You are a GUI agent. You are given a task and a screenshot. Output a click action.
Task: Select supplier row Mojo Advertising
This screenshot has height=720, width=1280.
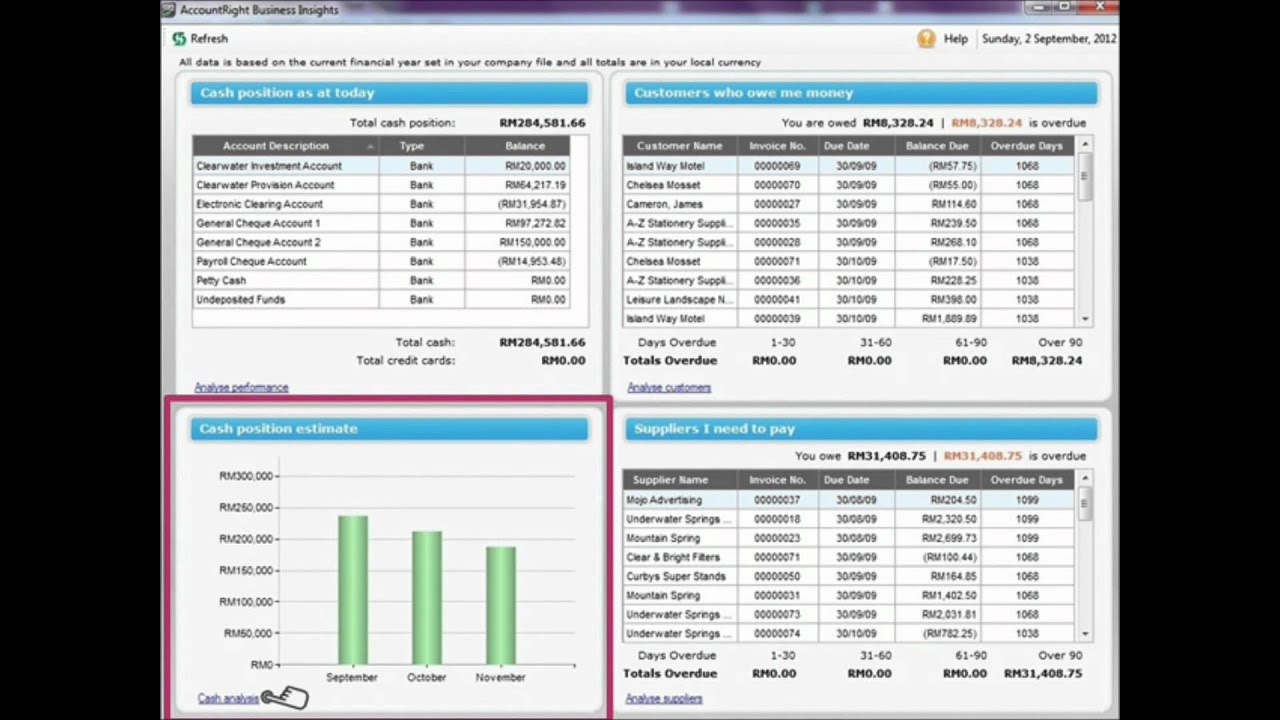pos(848,500)
